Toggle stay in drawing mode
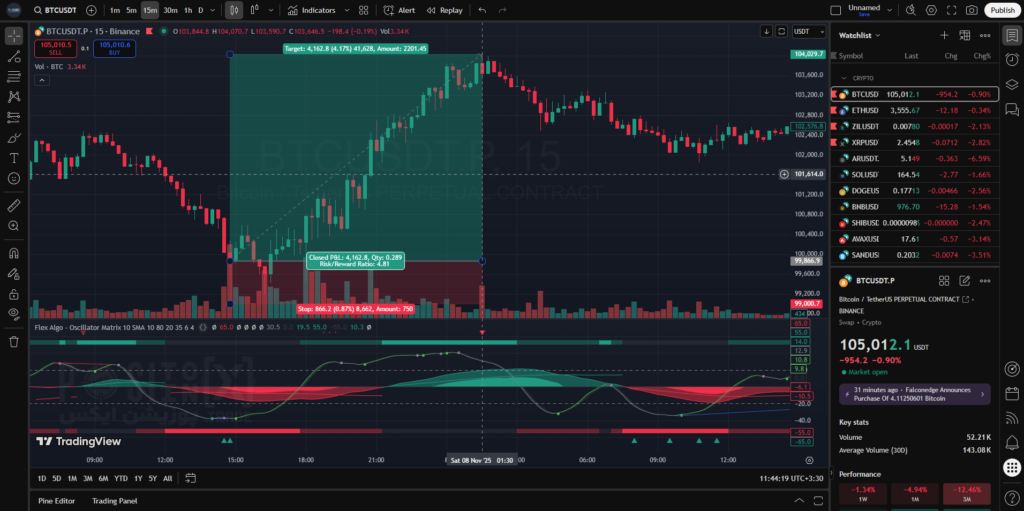Image resolution: width=1024 pixels, height=511 pixels. tap(14, 274)
